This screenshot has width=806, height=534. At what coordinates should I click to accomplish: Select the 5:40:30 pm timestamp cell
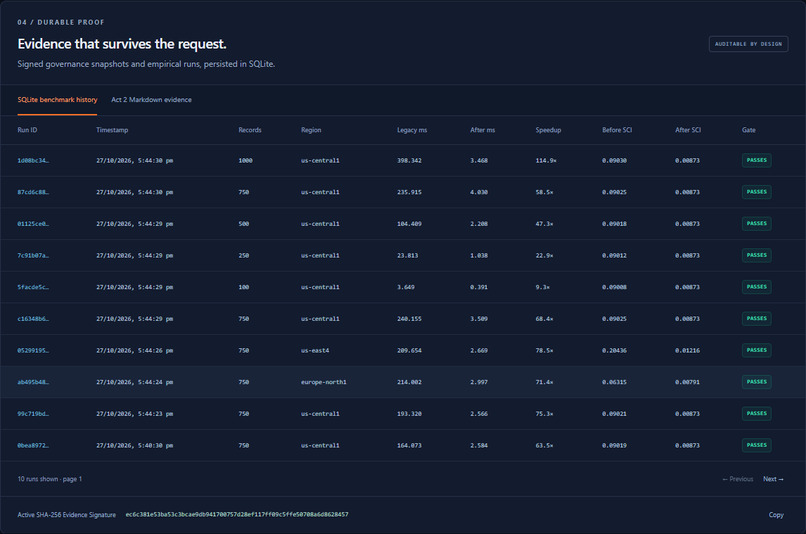pos(135,446)
